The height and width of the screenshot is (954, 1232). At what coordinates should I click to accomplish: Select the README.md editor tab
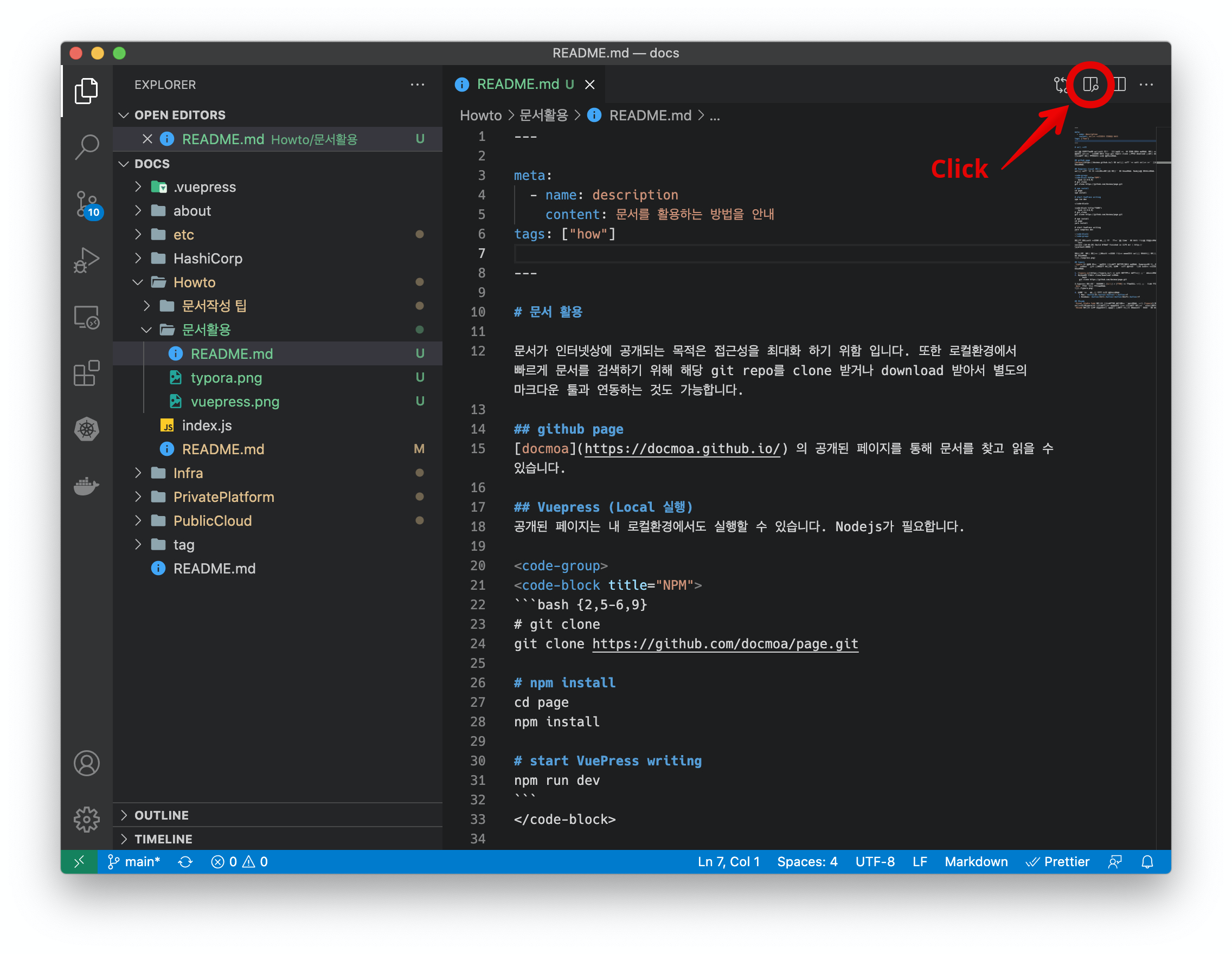517,85
